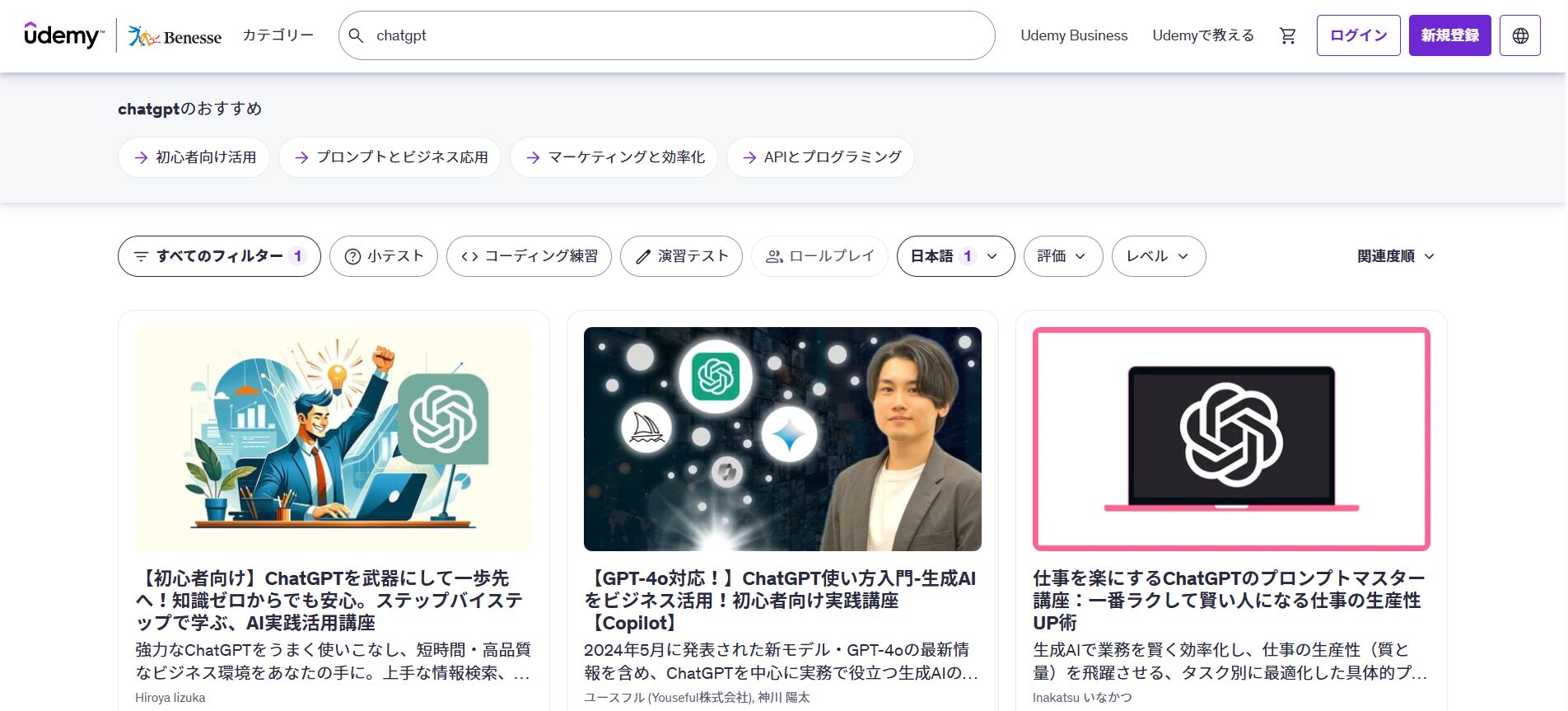Expand the 評価 rating dropdown
Image resolution: width=1568 pixels, height=711 pixels.
tap(1063, 256)
